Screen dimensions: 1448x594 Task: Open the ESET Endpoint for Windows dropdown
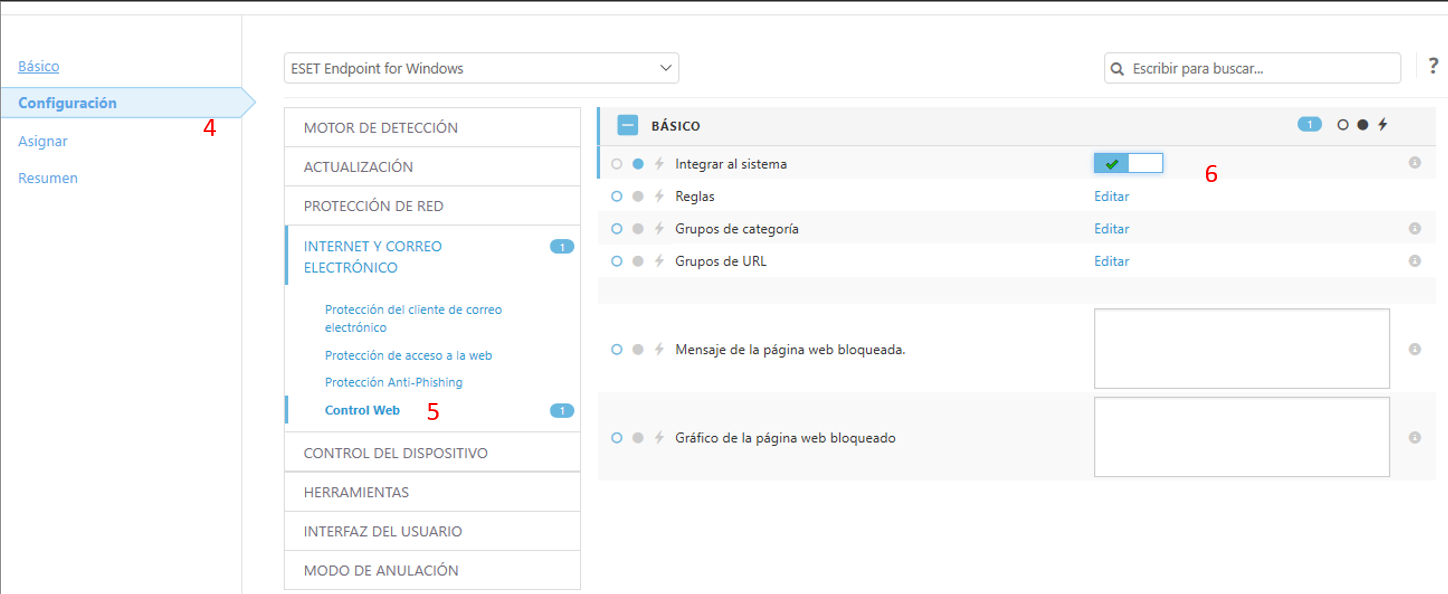tap(481, 68)
